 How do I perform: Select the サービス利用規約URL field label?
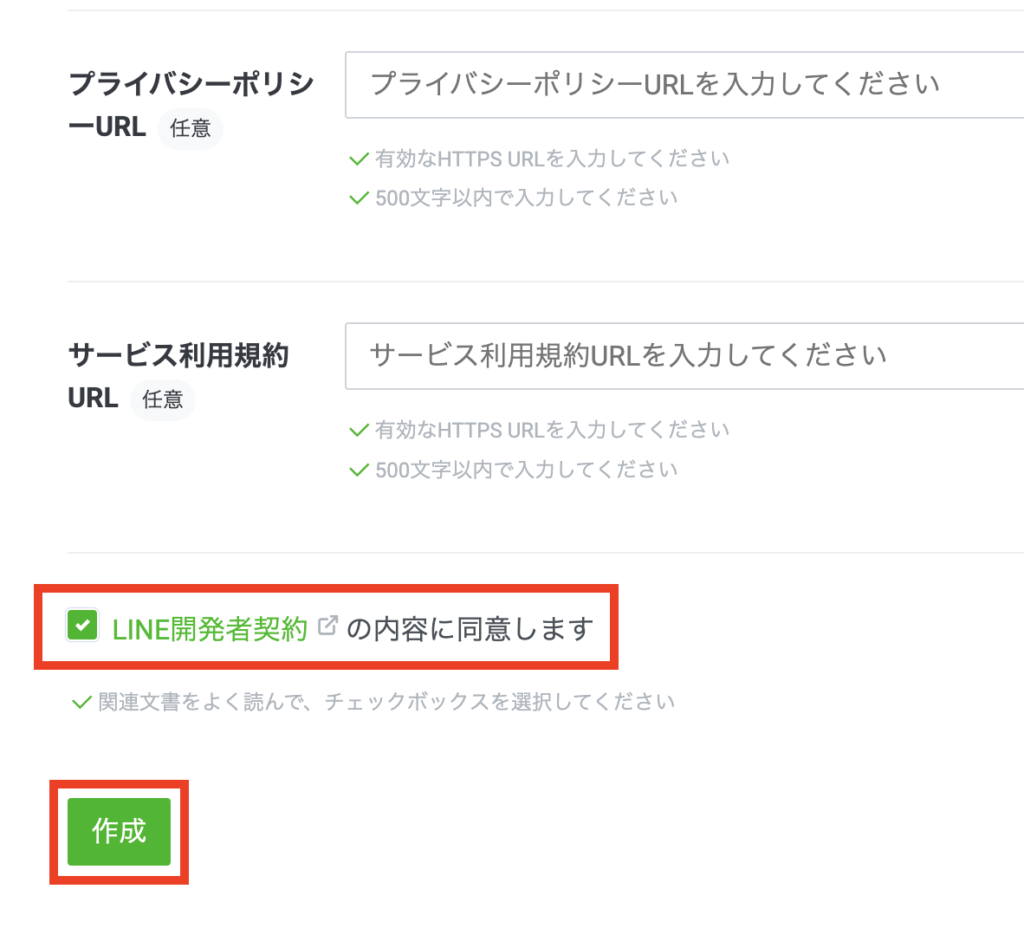coord(178,356)
